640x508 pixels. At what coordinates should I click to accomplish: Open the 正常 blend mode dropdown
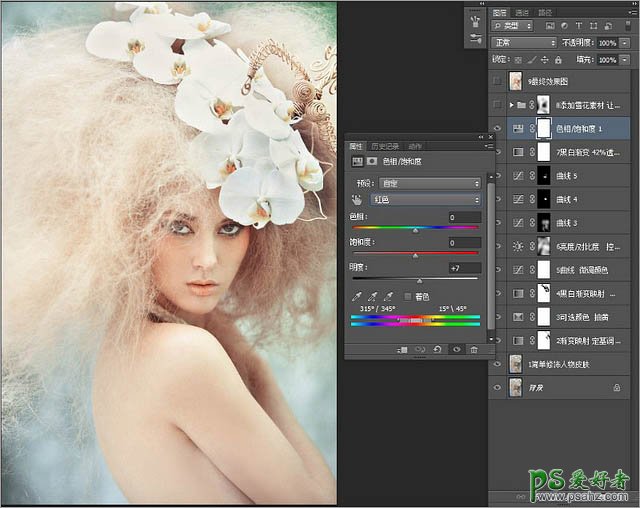[525, 43]
